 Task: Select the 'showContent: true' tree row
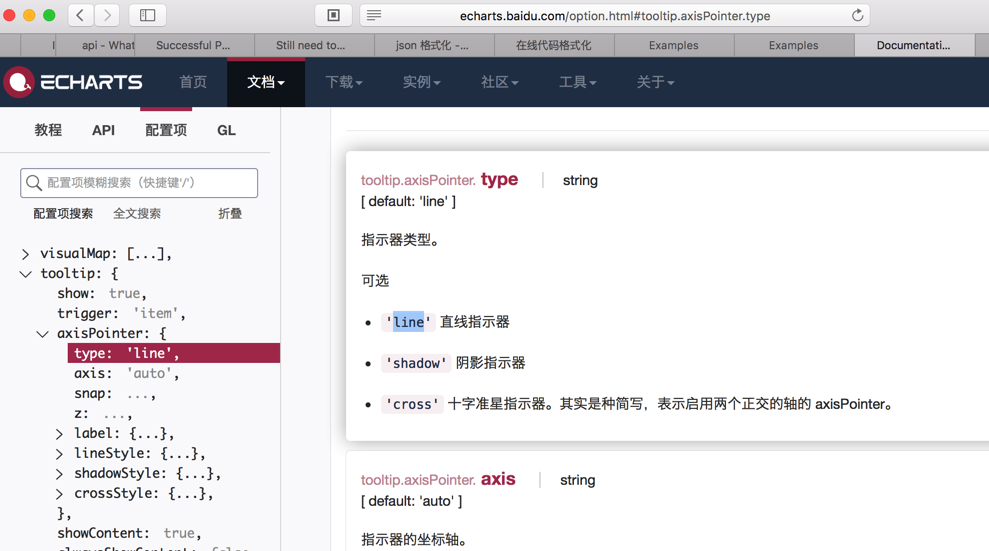[129, 533]
